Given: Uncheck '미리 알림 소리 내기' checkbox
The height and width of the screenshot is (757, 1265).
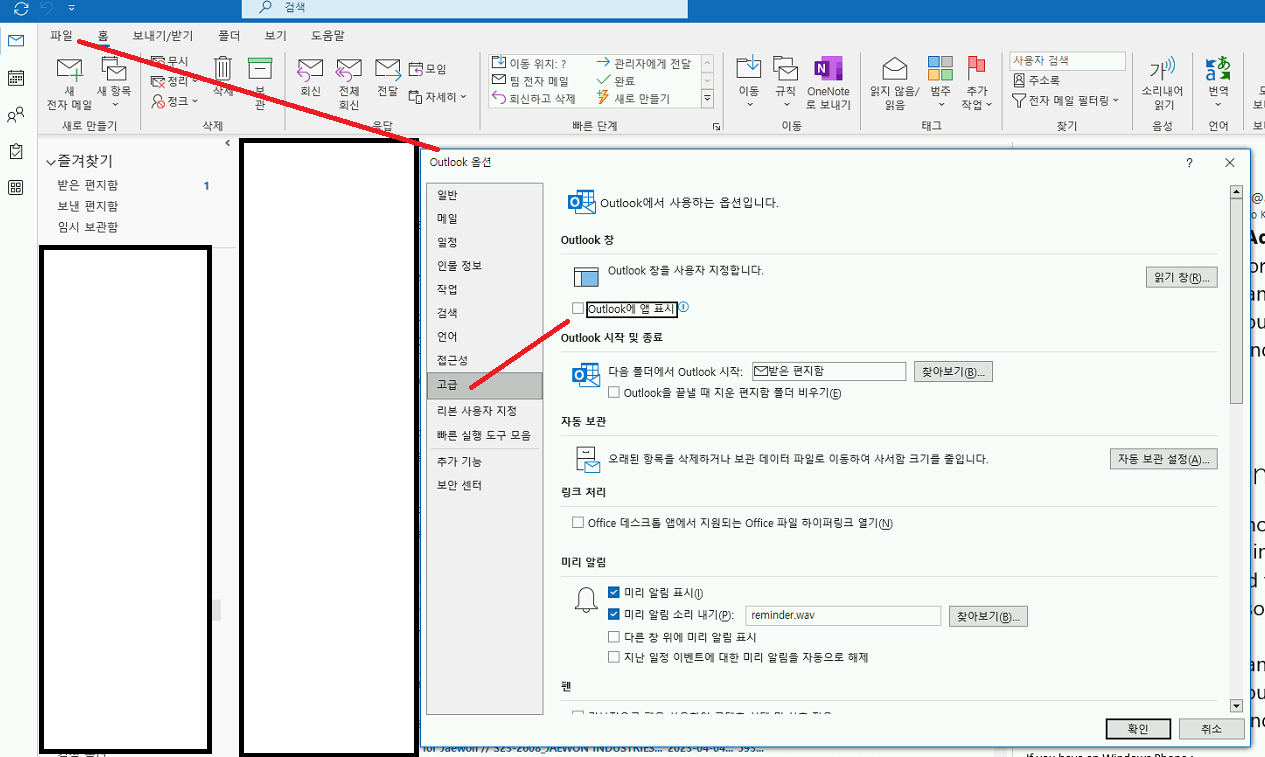Looking at the screenshot, I should pyautogui.click(x=614, y=615).
